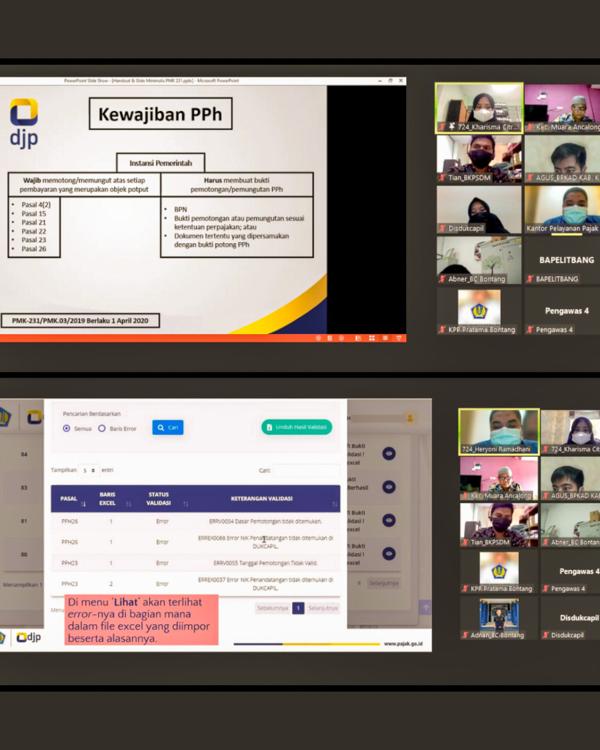The width and height of the screenshot is (600, 750).
Task: Sort table by PASAL column header
Action: point(69,498)
